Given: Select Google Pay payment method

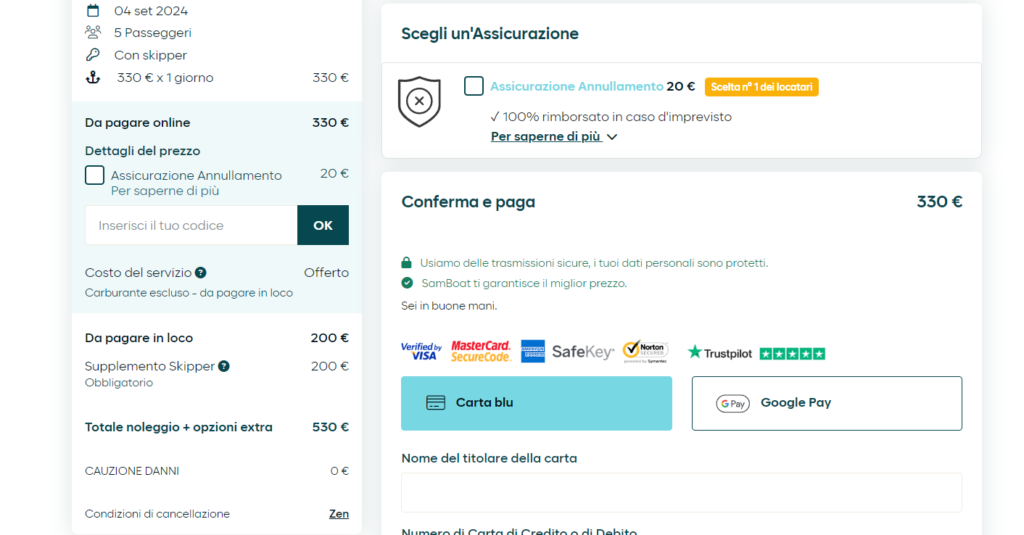Looking at the screenshot, I should pos(826,403).
